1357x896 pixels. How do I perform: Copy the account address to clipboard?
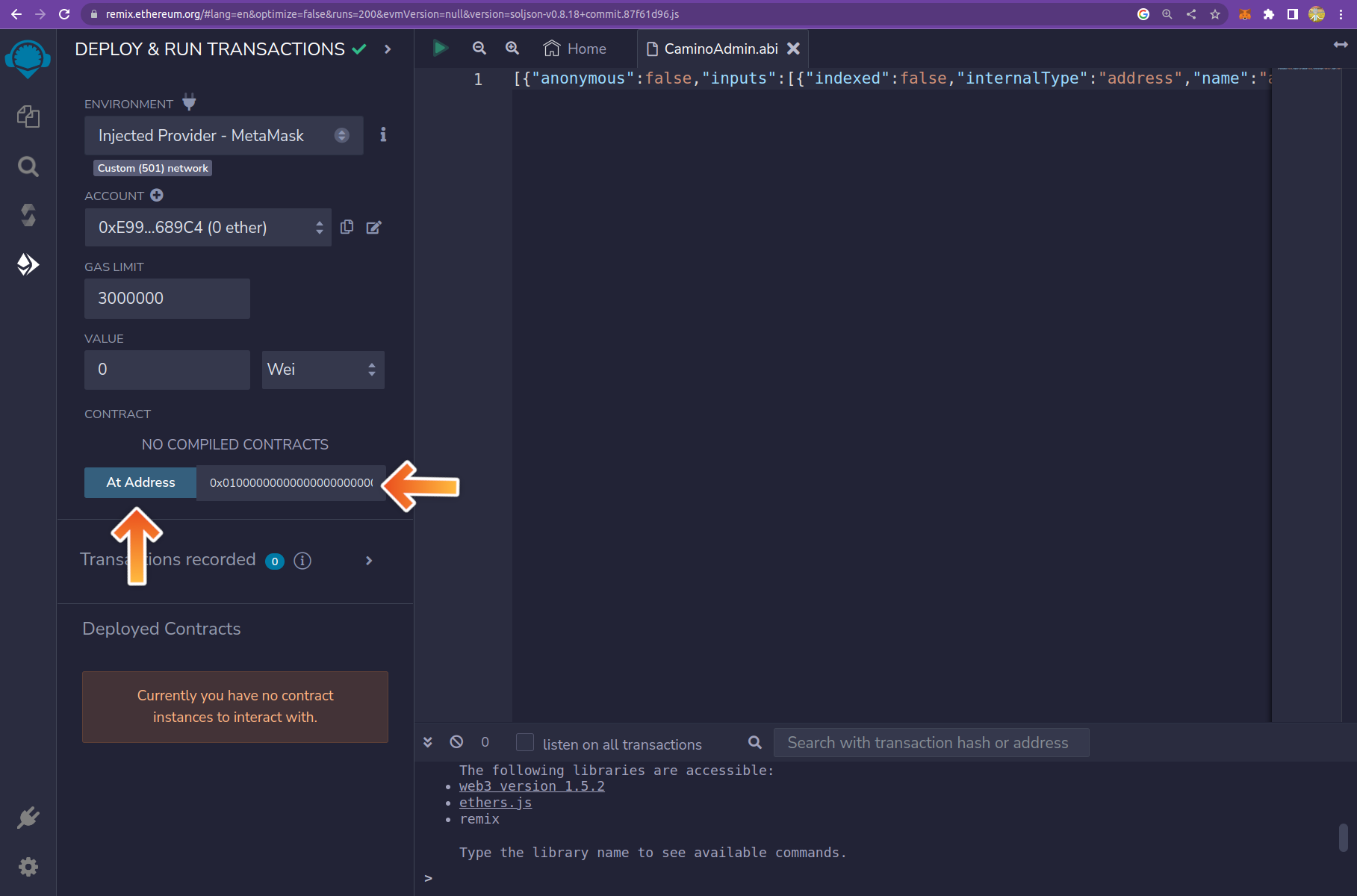click(347, 227)
